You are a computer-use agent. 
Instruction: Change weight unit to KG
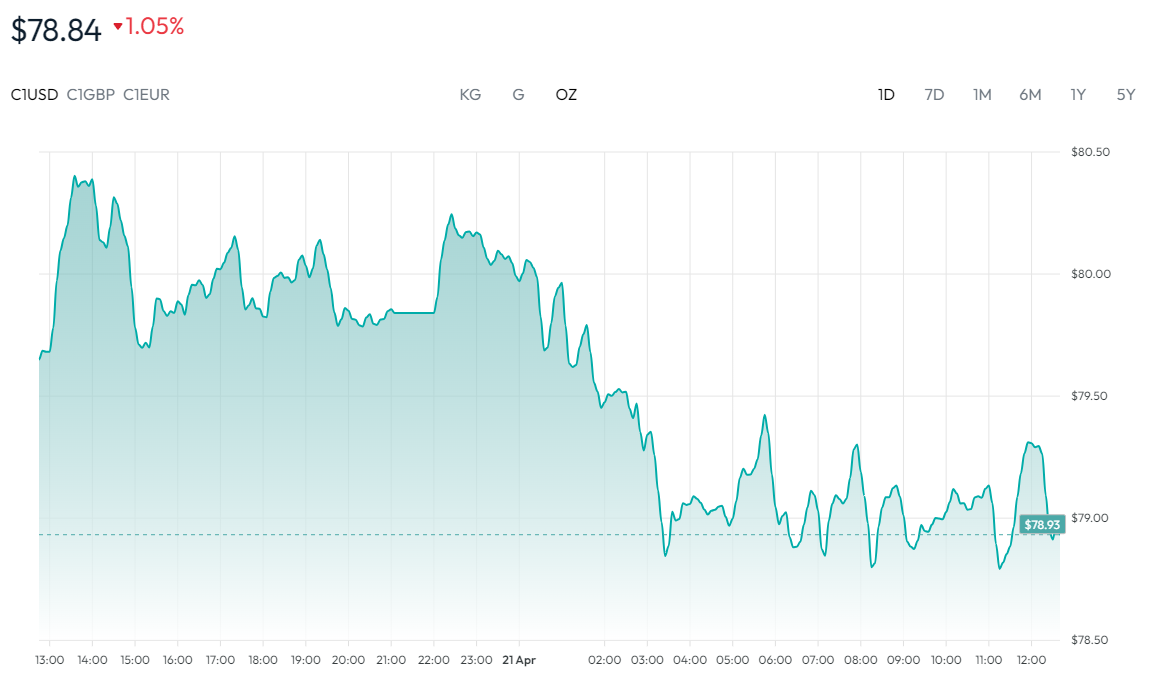pyautogui.click(x=470, y=95)
